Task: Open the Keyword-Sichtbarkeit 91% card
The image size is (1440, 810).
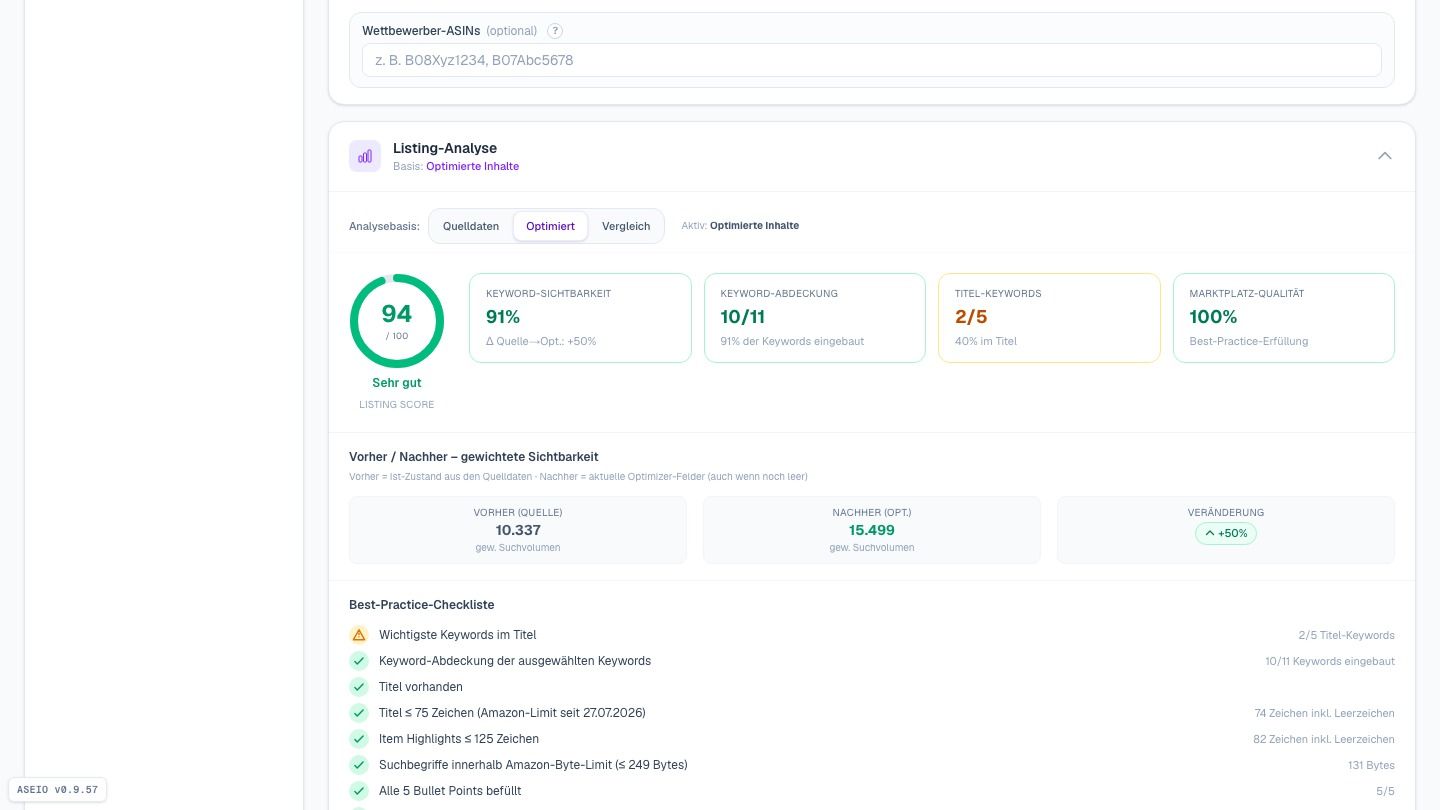Action: pyautogui.click(x=580, y=318)
